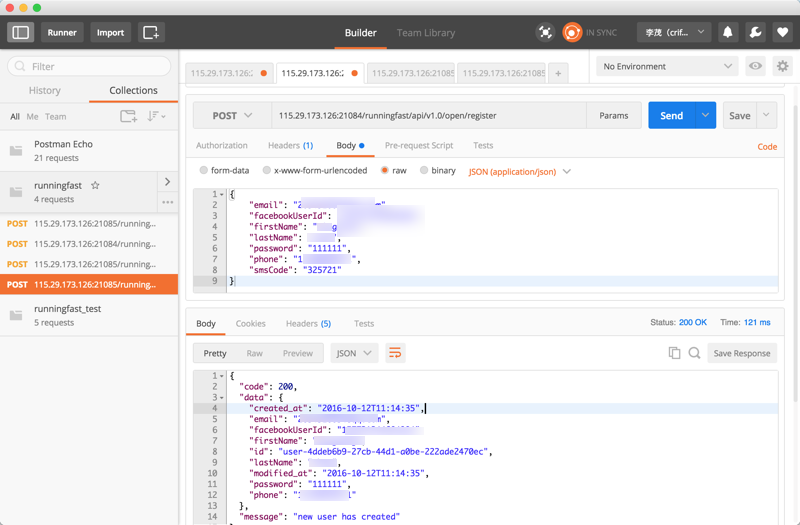Viewport: 800px width, 525px height.
Task: Search within the response body
Action: click(694, 353)
